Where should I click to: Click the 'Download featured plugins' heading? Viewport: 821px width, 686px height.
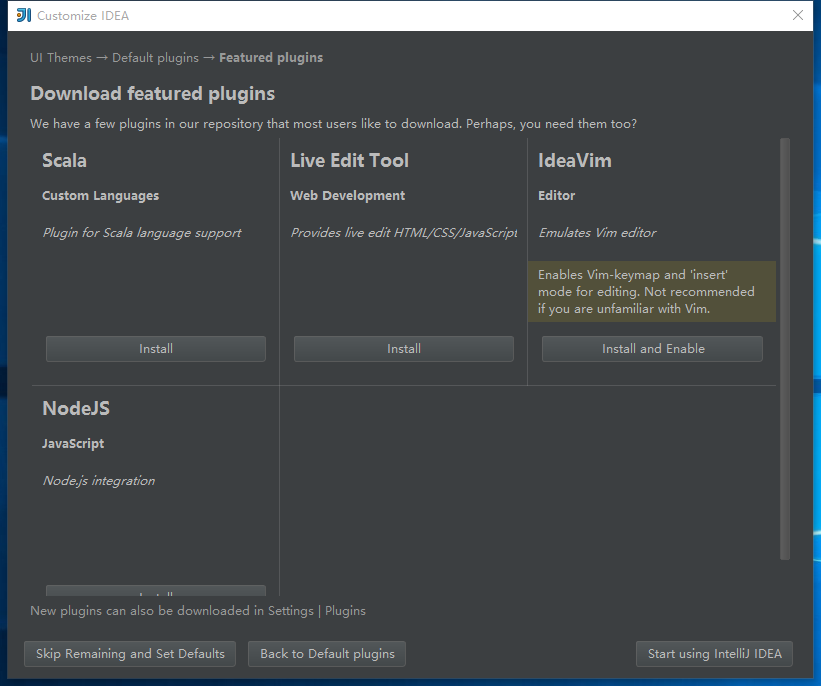click(x=152, y=94)
